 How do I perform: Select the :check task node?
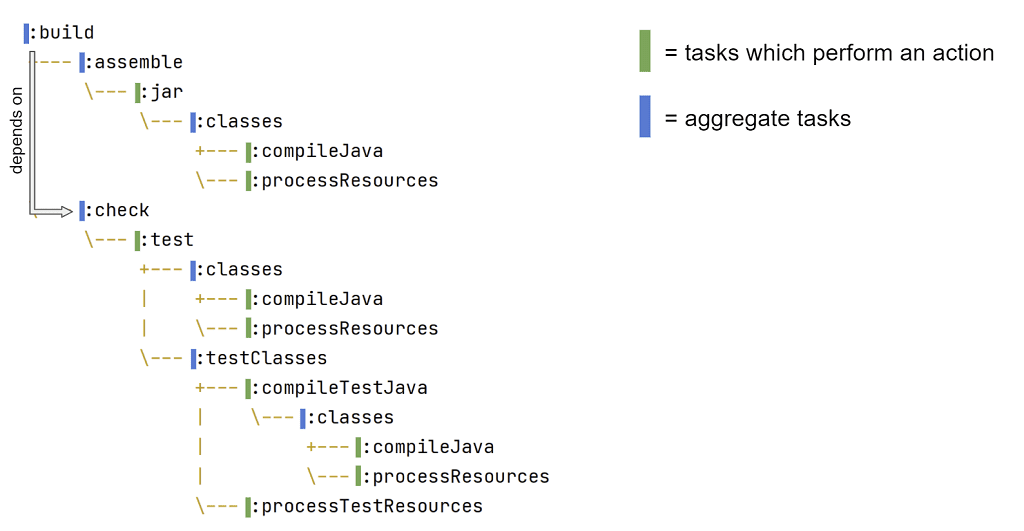coord(121,210)
